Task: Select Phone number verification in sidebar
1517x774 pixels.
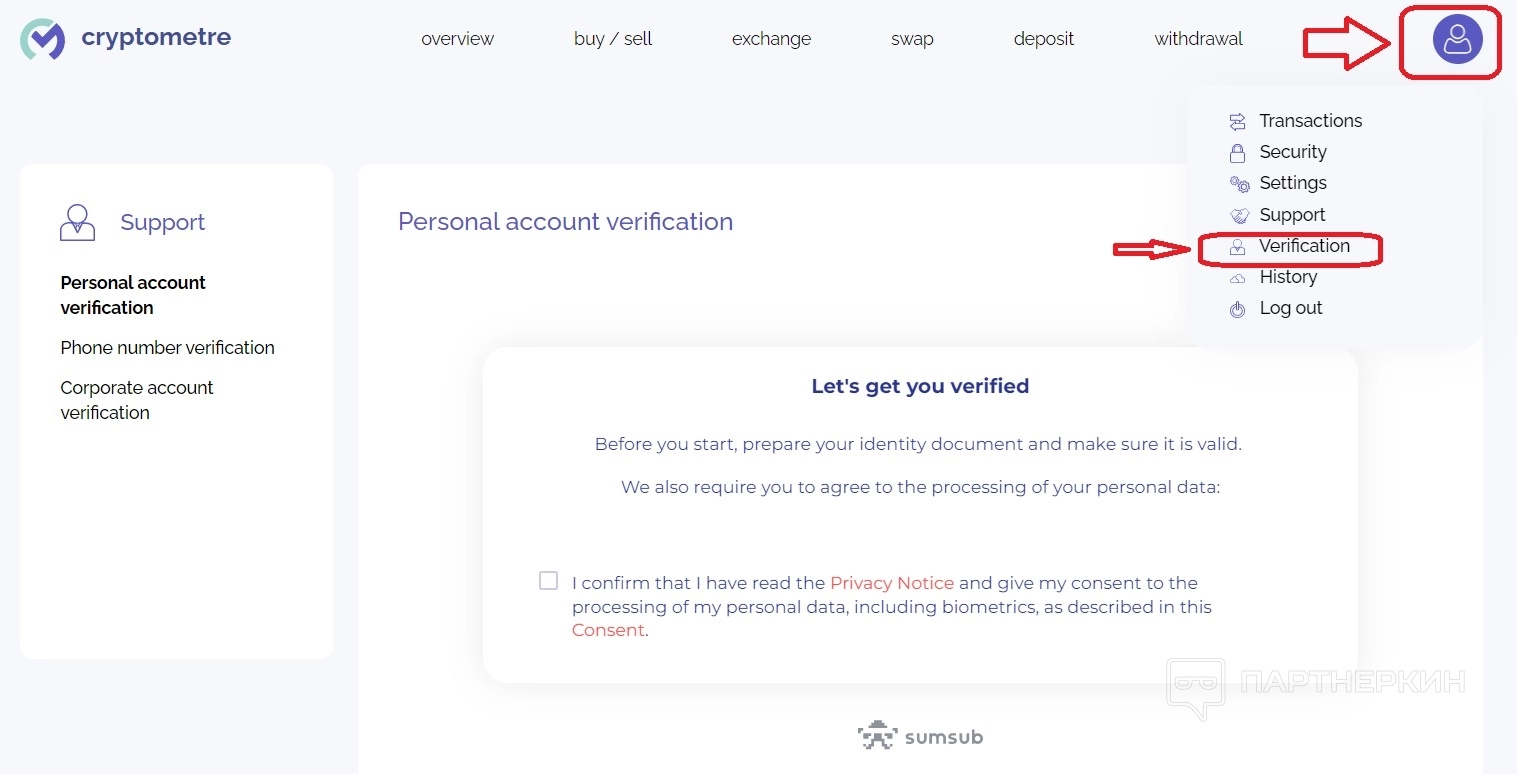Action: tap(167, 348)
